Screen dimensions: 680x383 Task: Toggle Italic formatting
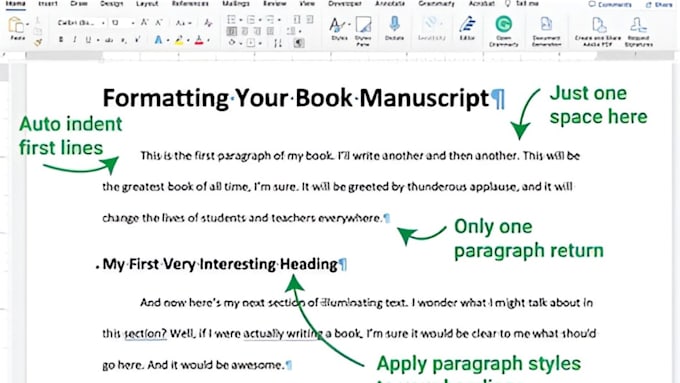pos(75,40)
